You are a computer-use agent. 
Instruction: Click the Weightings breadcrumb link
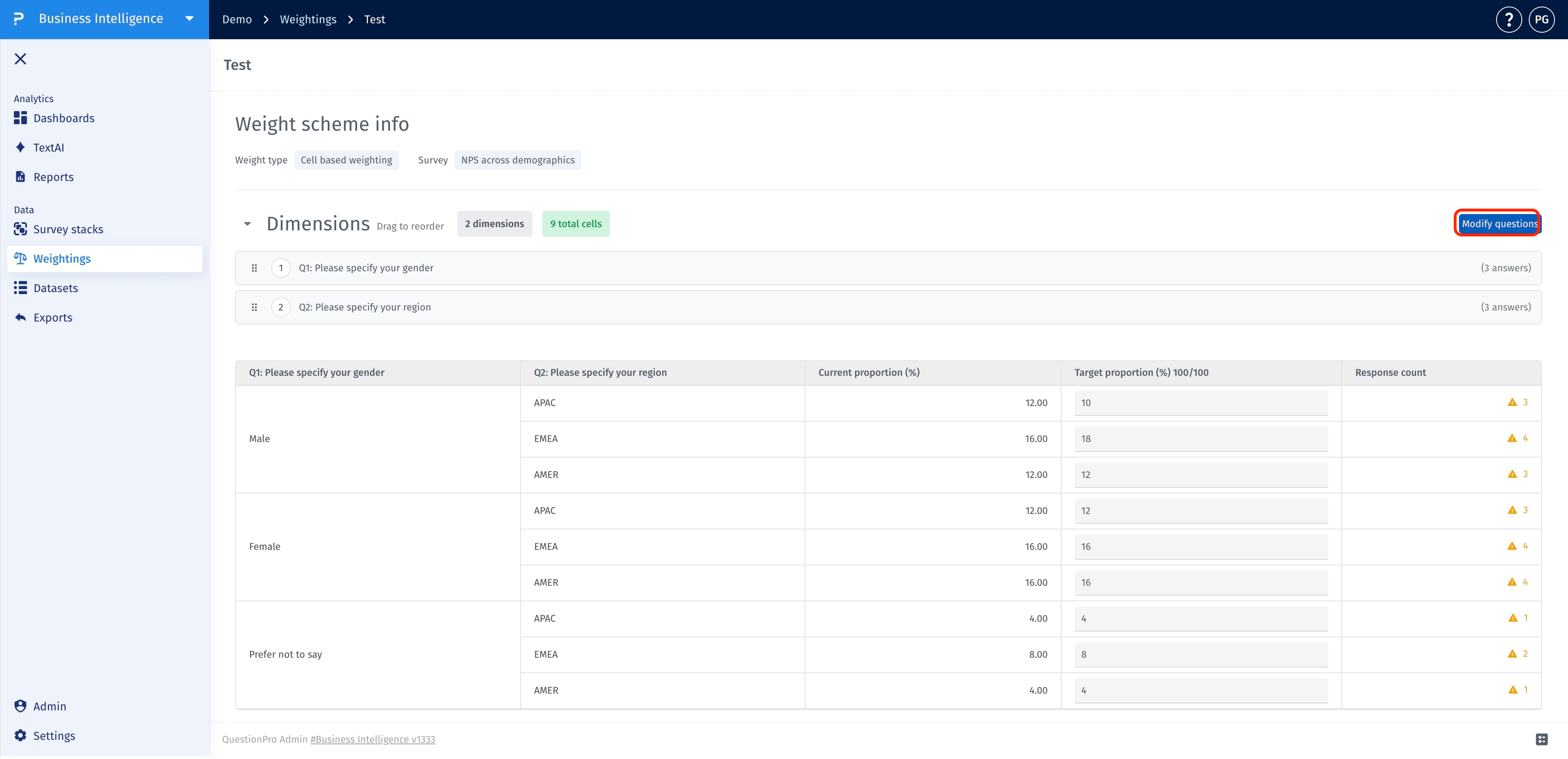pyautogui.click(x=308, y=20)
